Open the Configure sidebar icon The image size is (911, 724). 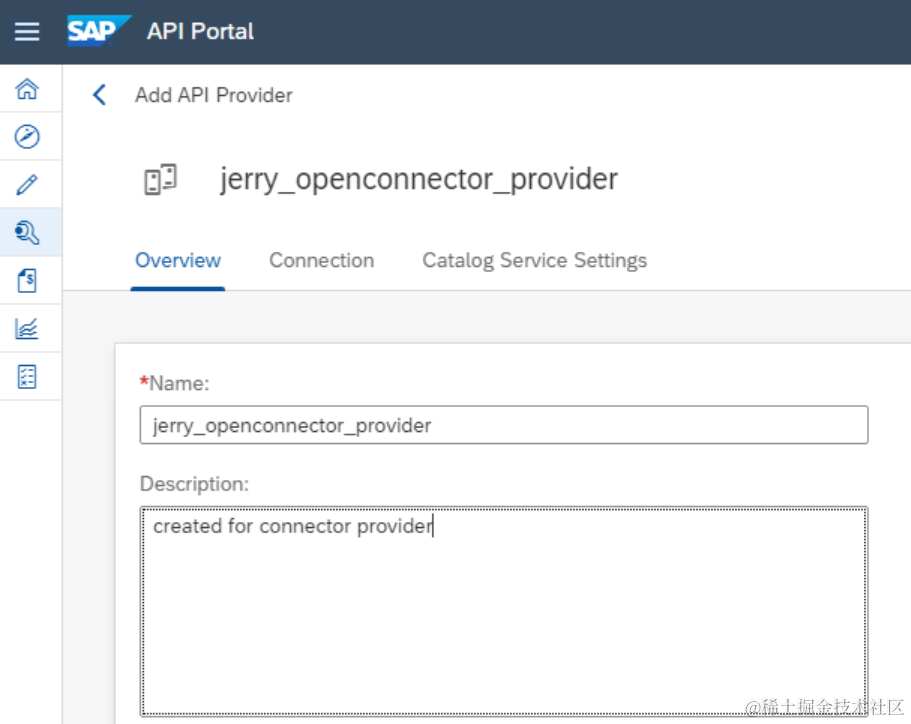(x=27, y=233)
